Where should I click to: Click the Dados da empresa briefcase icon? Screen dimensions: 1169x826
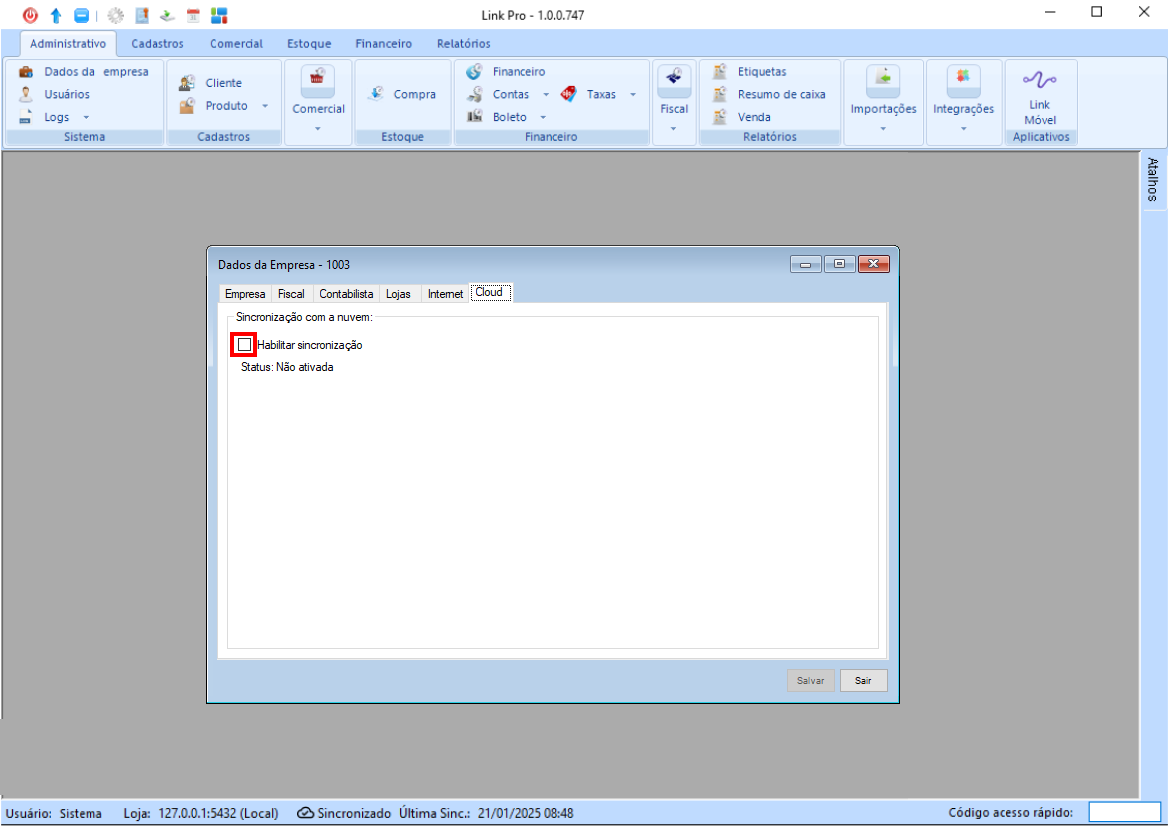[26, 72]
